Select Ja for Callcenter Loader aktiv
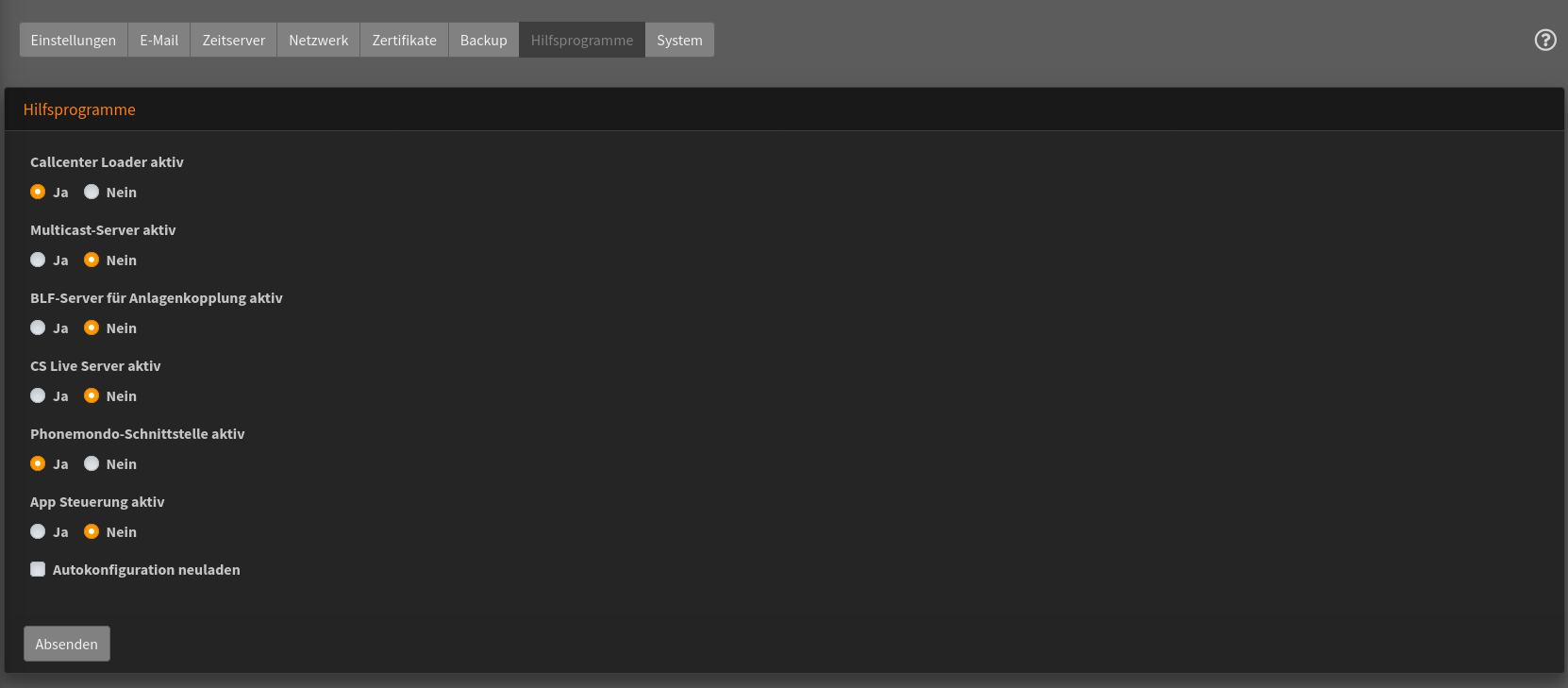Viewport: 1568px width, 688px height. tap(38, 192)
